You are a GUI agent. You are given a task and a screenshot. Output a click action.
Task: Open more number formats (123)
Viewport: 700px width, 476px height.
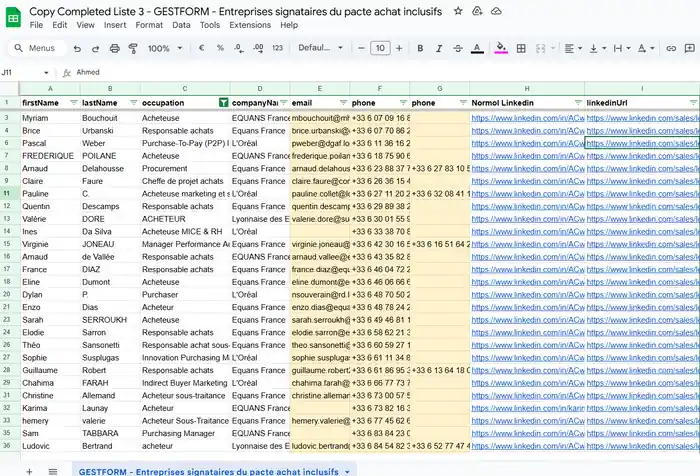pos(277,48)
